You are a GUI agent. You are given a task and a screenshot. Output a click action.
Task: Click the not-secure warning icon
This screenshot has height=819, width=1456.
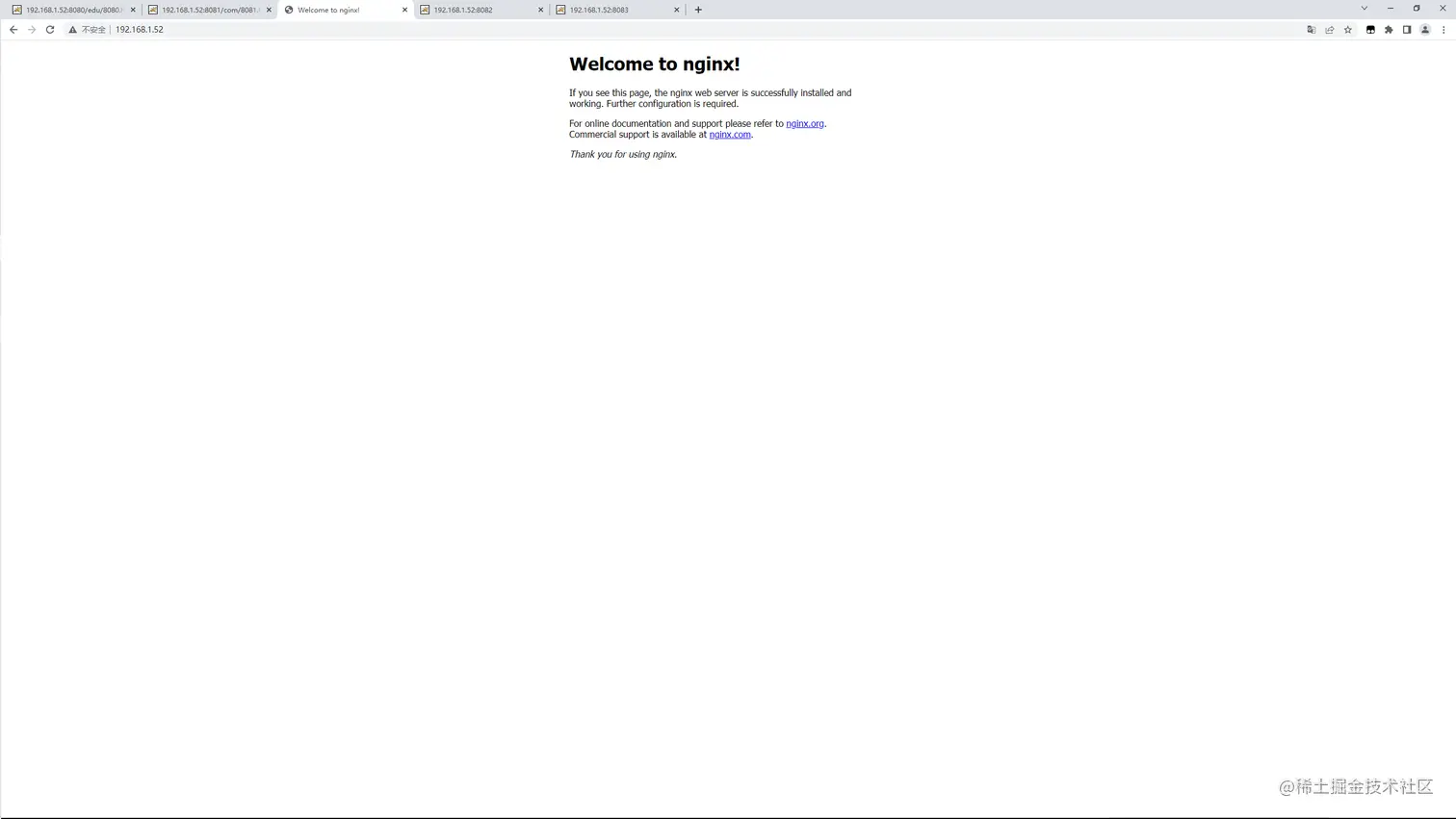click(x=72, y=30)
